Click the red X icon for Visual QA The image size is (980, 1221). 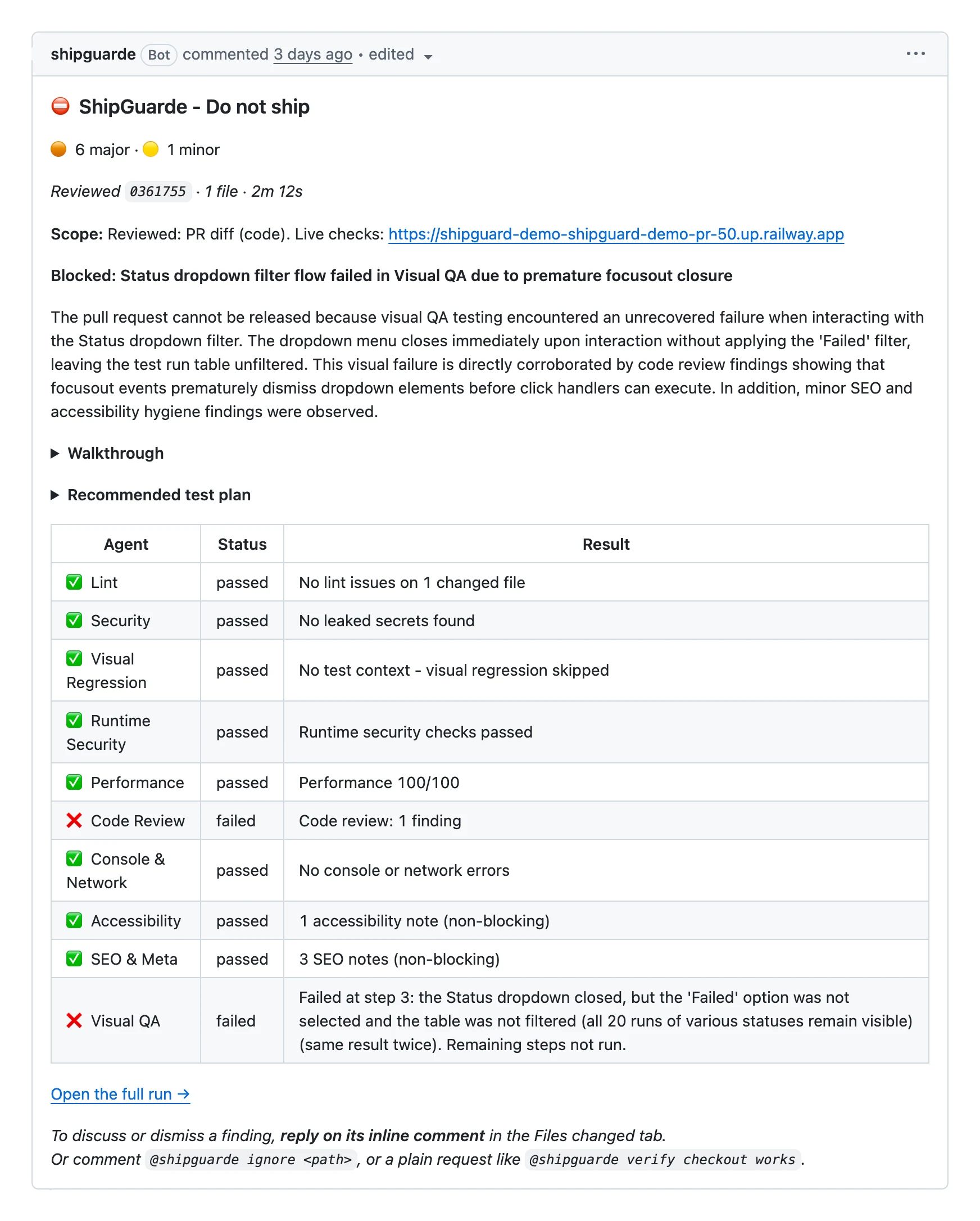(74, 1020)
